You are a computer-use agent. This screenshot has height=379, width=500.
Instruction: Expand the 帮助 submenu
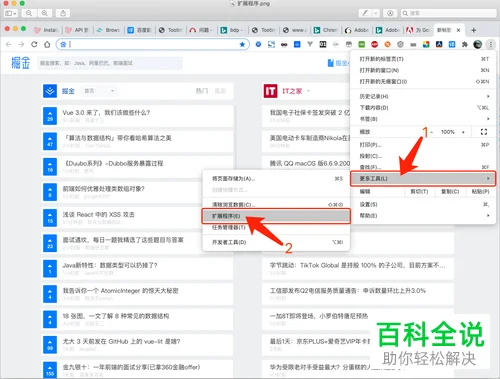coord(423,216)
